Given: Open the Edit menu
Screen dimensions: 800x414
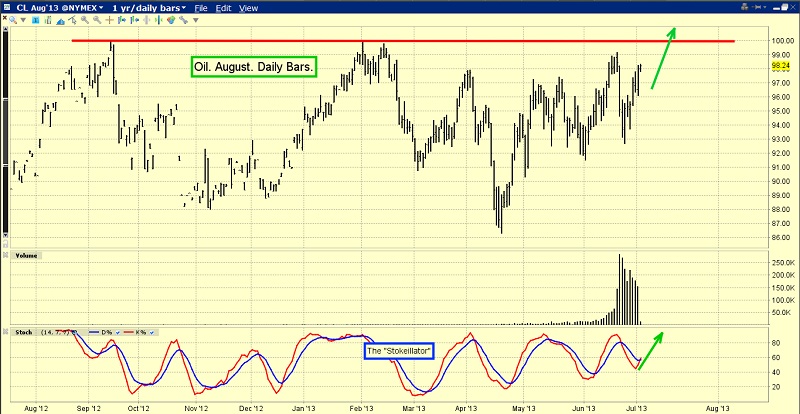Looking at the screenshot, I should click(223, 8).
